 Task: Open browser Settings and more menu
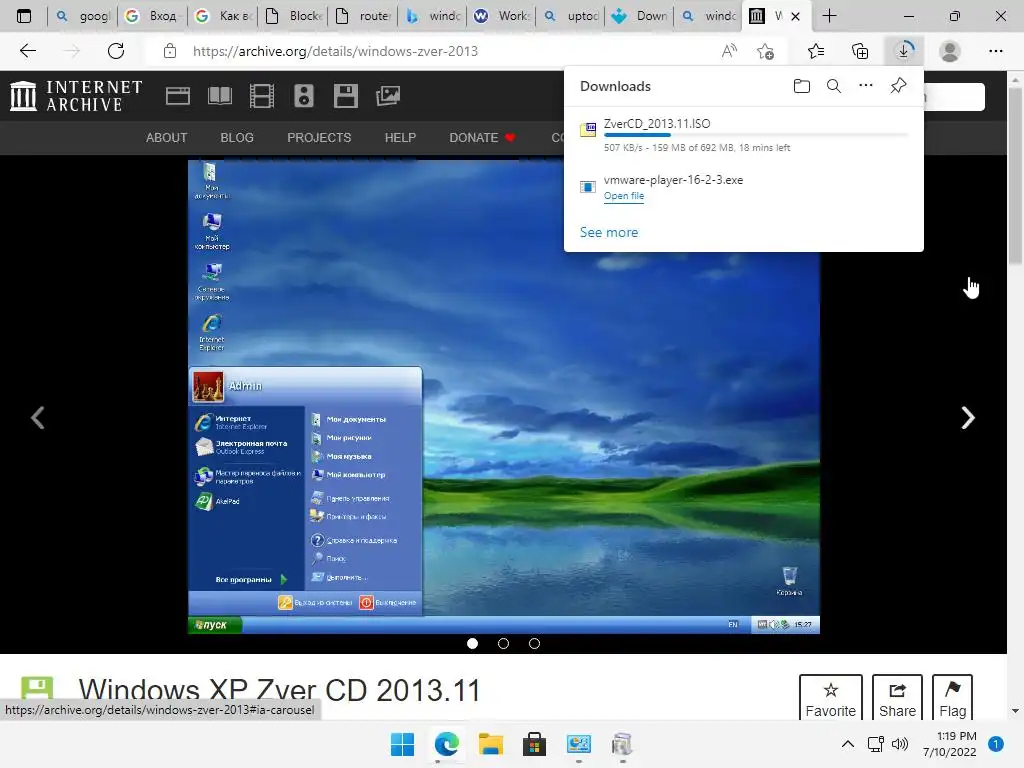coord(995,51)
